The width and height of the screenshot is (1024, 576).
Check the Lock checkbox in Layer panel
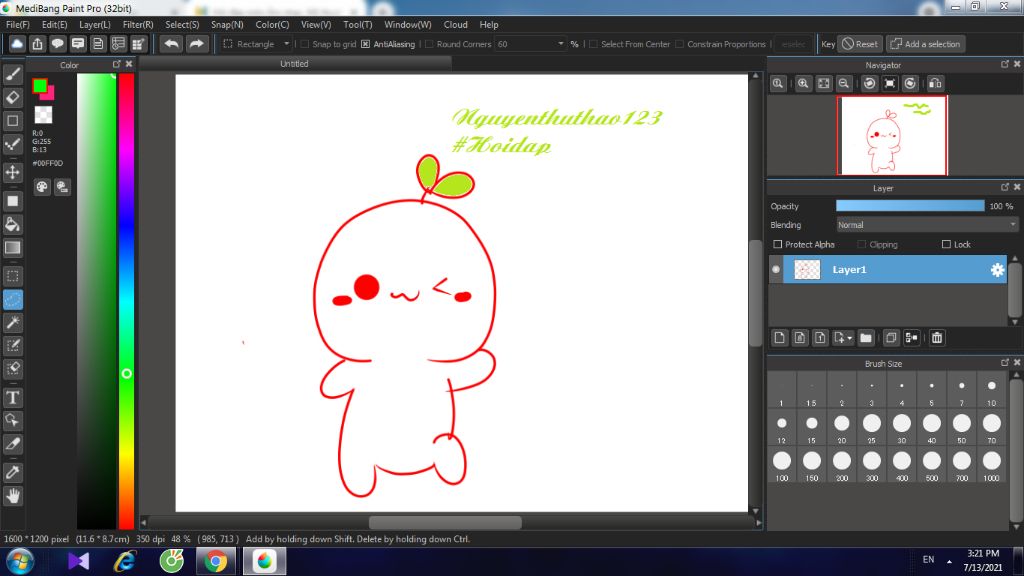(946, 244)
